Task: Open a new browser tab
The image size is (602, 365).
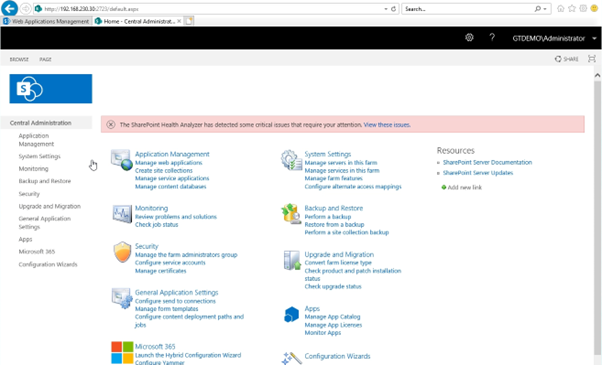Action: coord(189,21)
